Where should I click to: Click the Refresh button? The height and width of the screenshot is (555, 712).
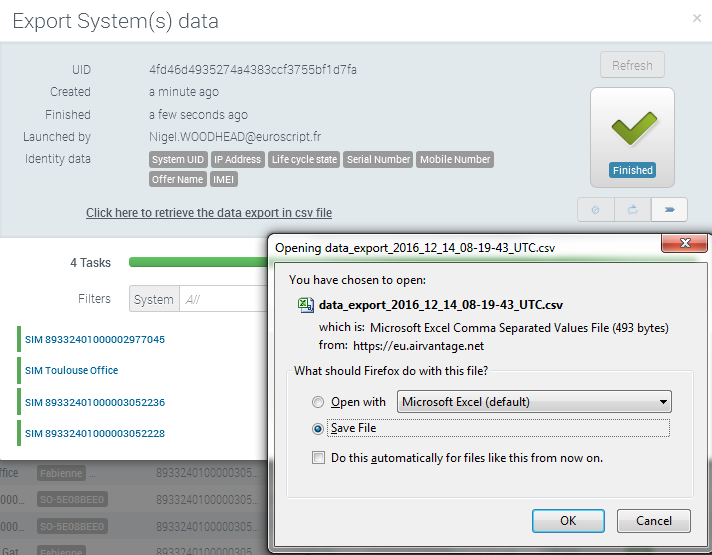point(632,66)
